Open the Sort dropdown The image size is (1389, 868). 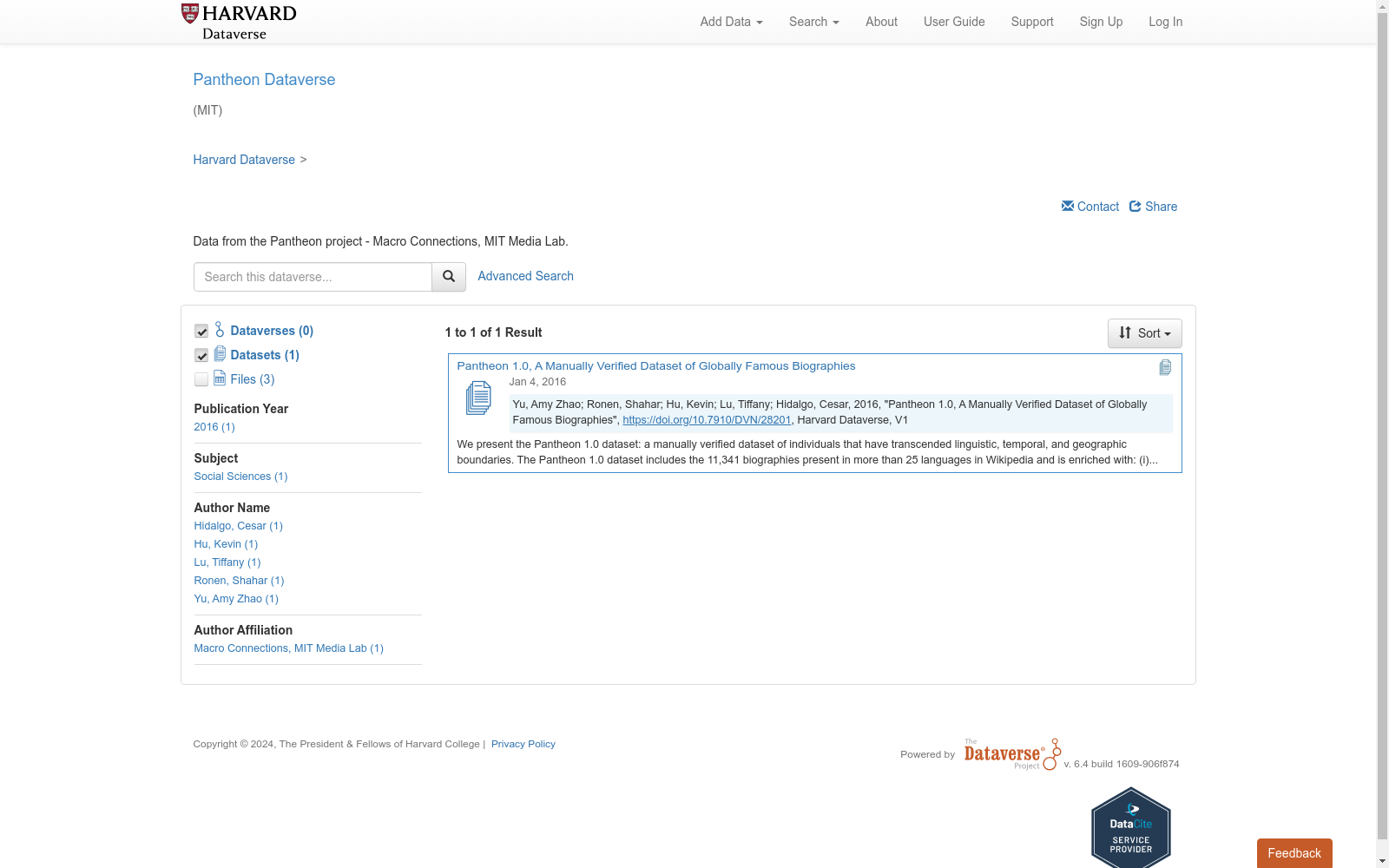tap(1144, 333)
